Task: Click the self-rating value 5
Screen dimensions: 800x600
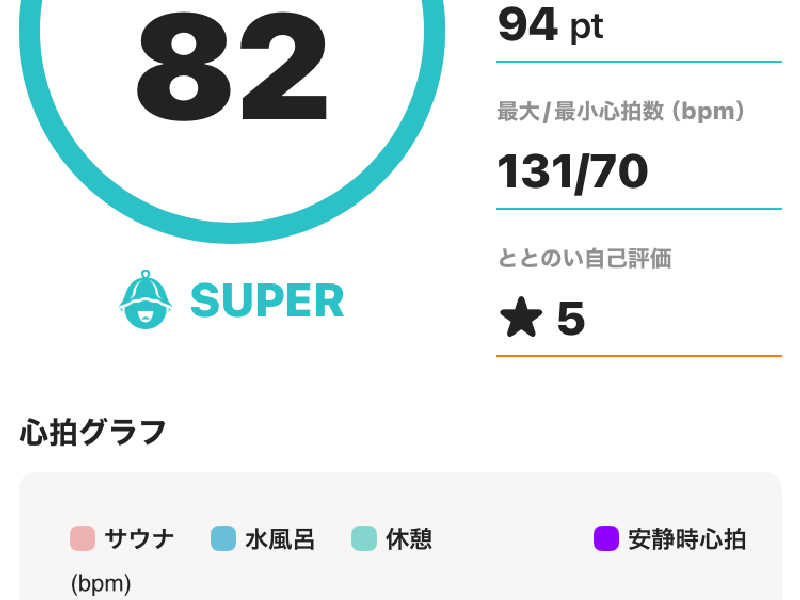Action: click(570, 318)
